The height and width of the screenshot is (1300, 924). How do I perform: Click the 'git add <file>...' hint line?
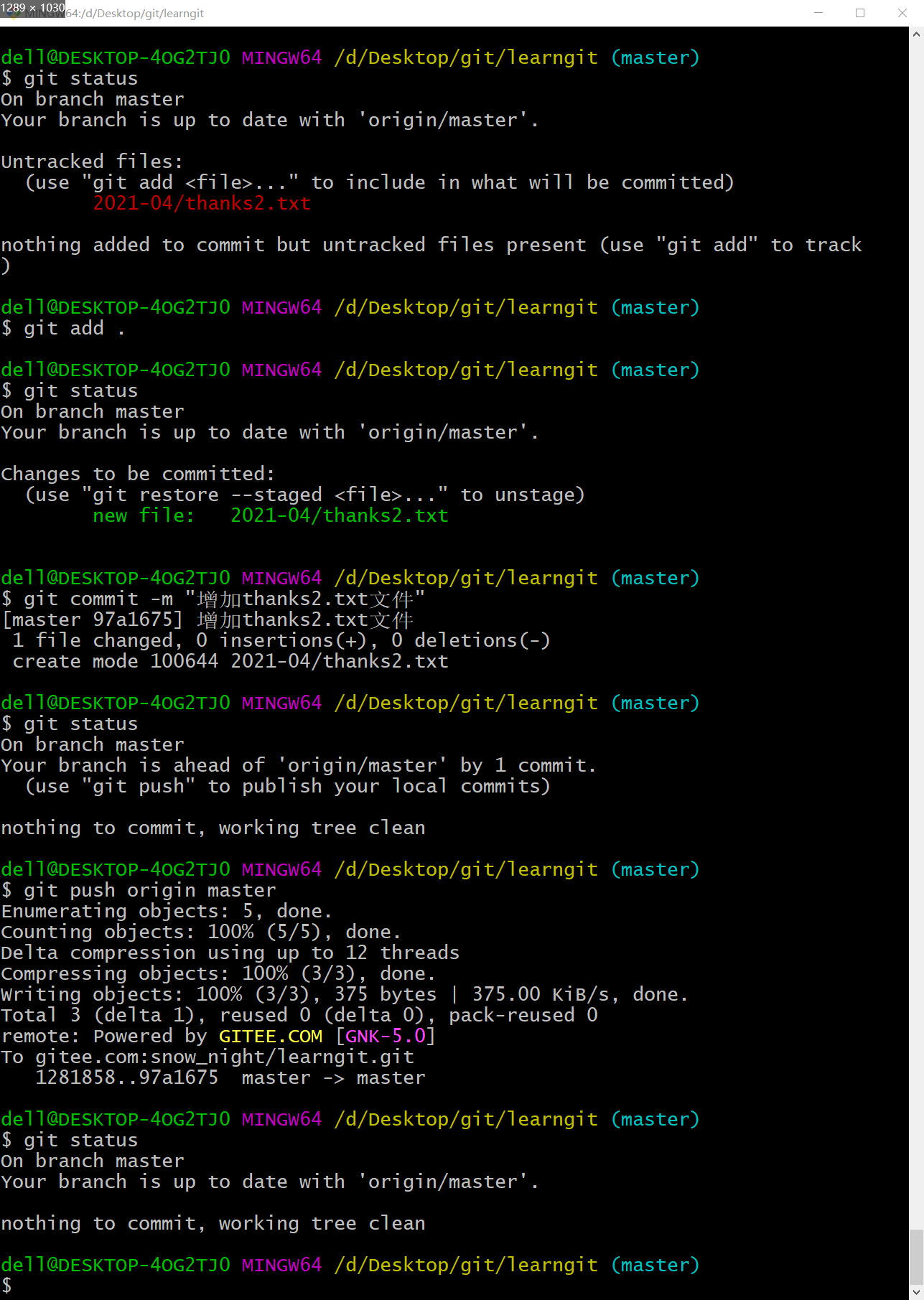[379, 182]
